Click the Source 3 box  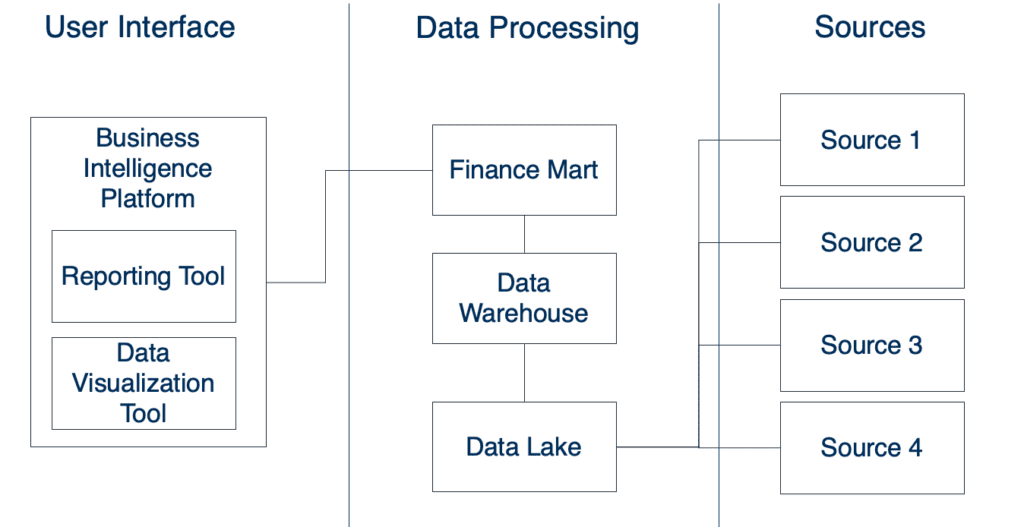872,345
